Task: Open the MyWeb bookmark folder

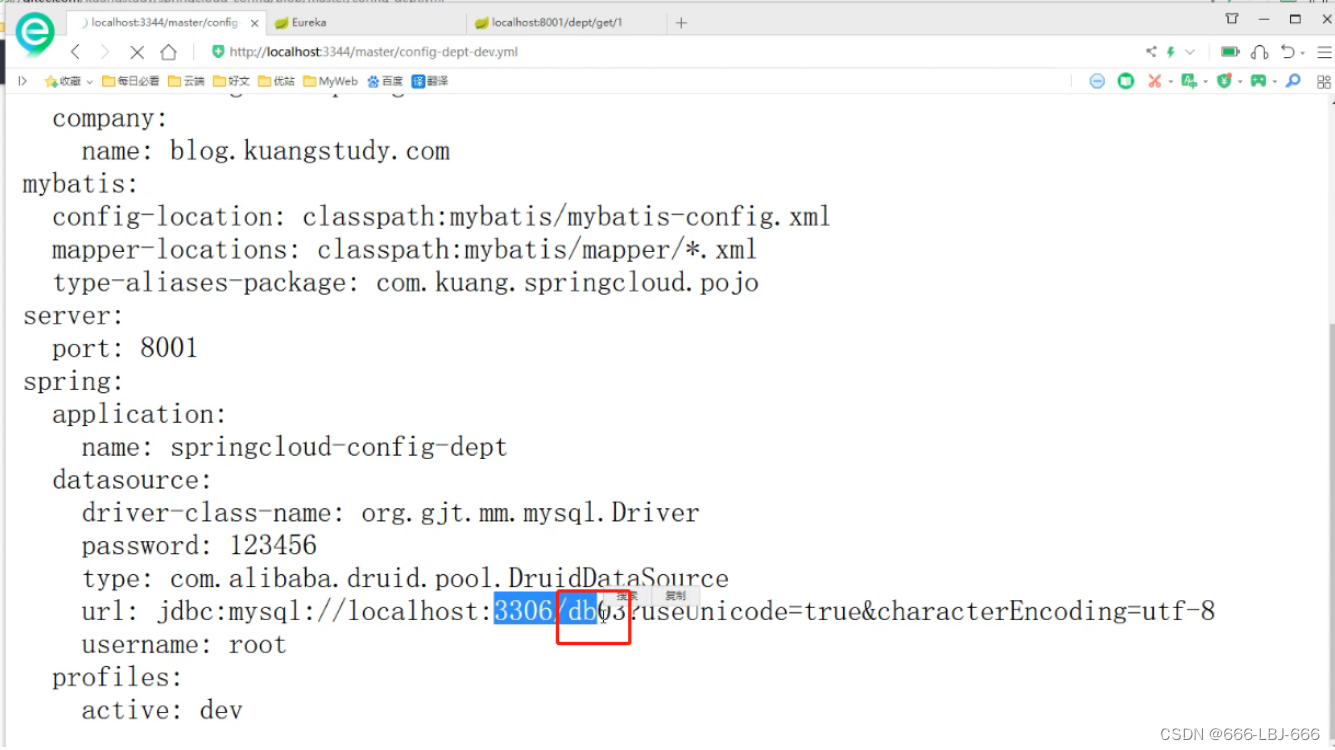Action: (x=330, y=81)
